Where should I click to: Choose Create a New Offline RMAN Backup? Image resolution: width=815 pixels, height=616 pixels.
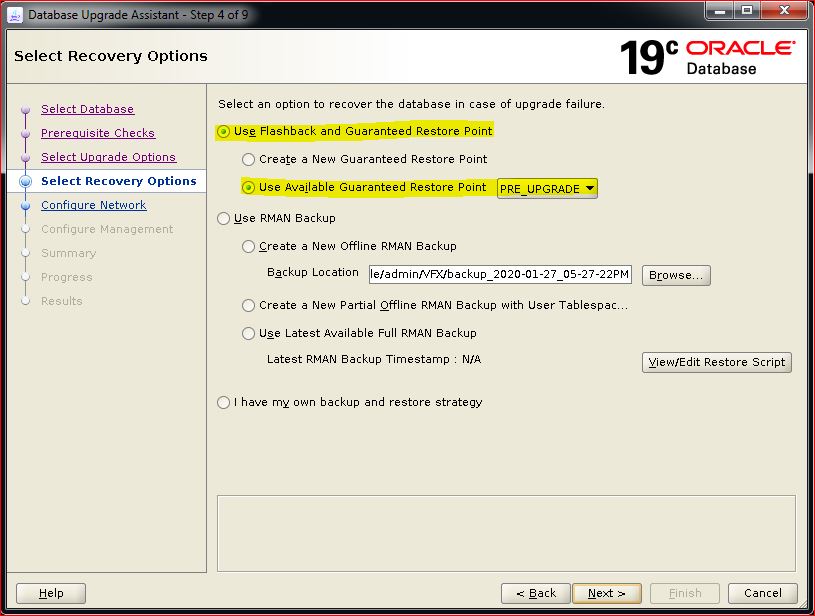click(x=249, y=246)
